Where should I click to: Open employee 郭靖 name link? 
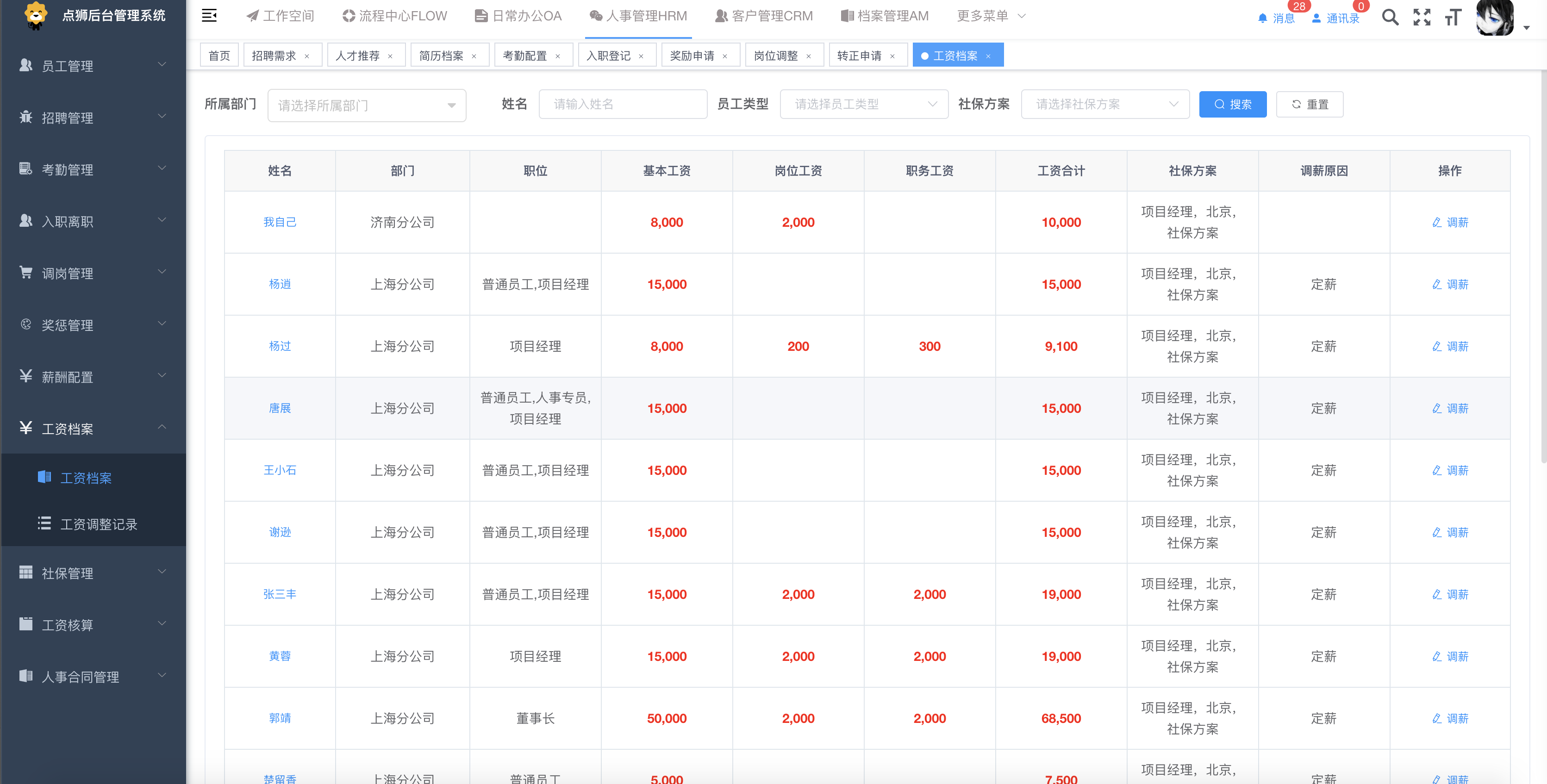pos(280,718)
